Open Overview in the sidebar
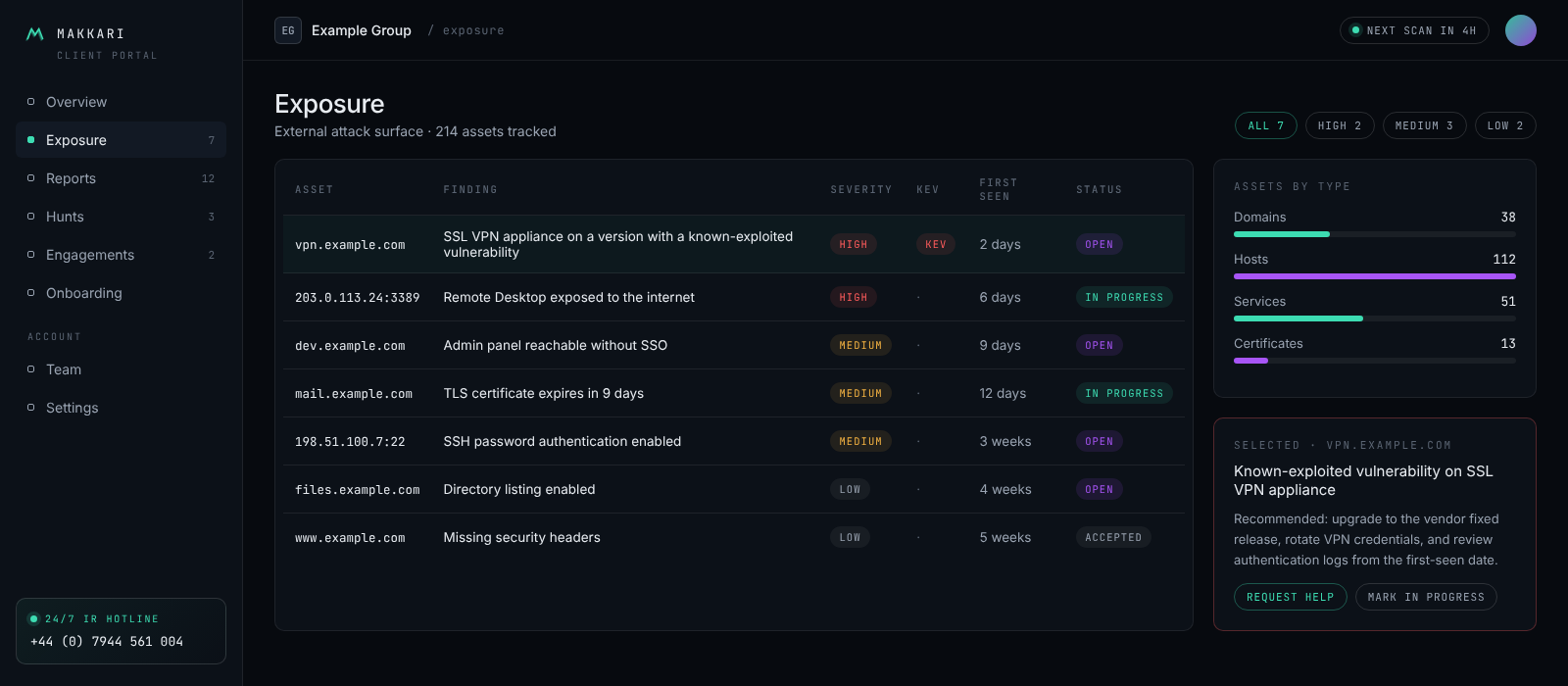The width and height of the screenshot is (1568, 686). click(x=121, y=102)
